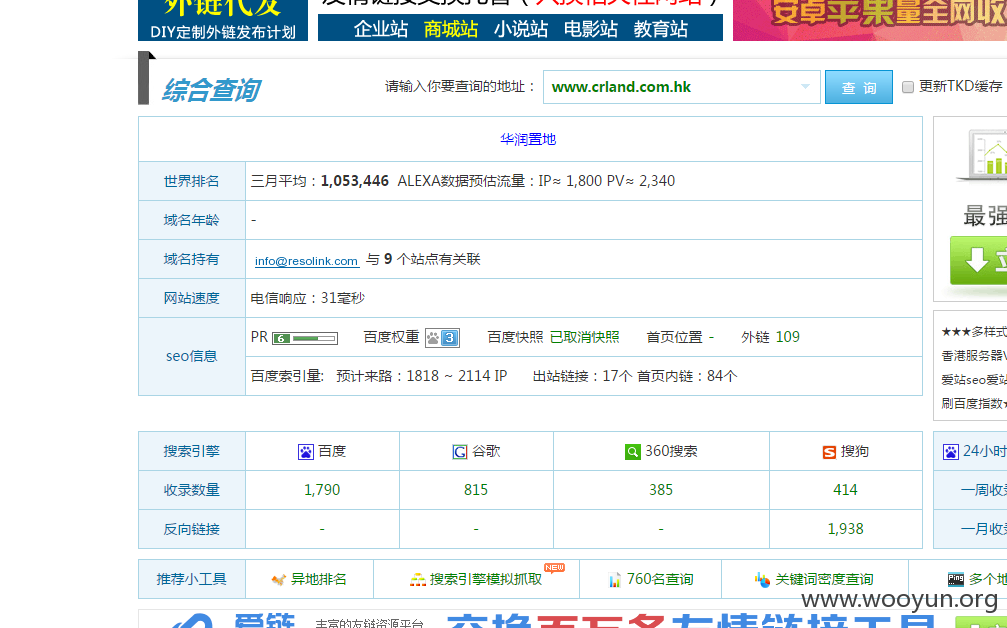Open the 企业站 banner tab

coord(381,29)
